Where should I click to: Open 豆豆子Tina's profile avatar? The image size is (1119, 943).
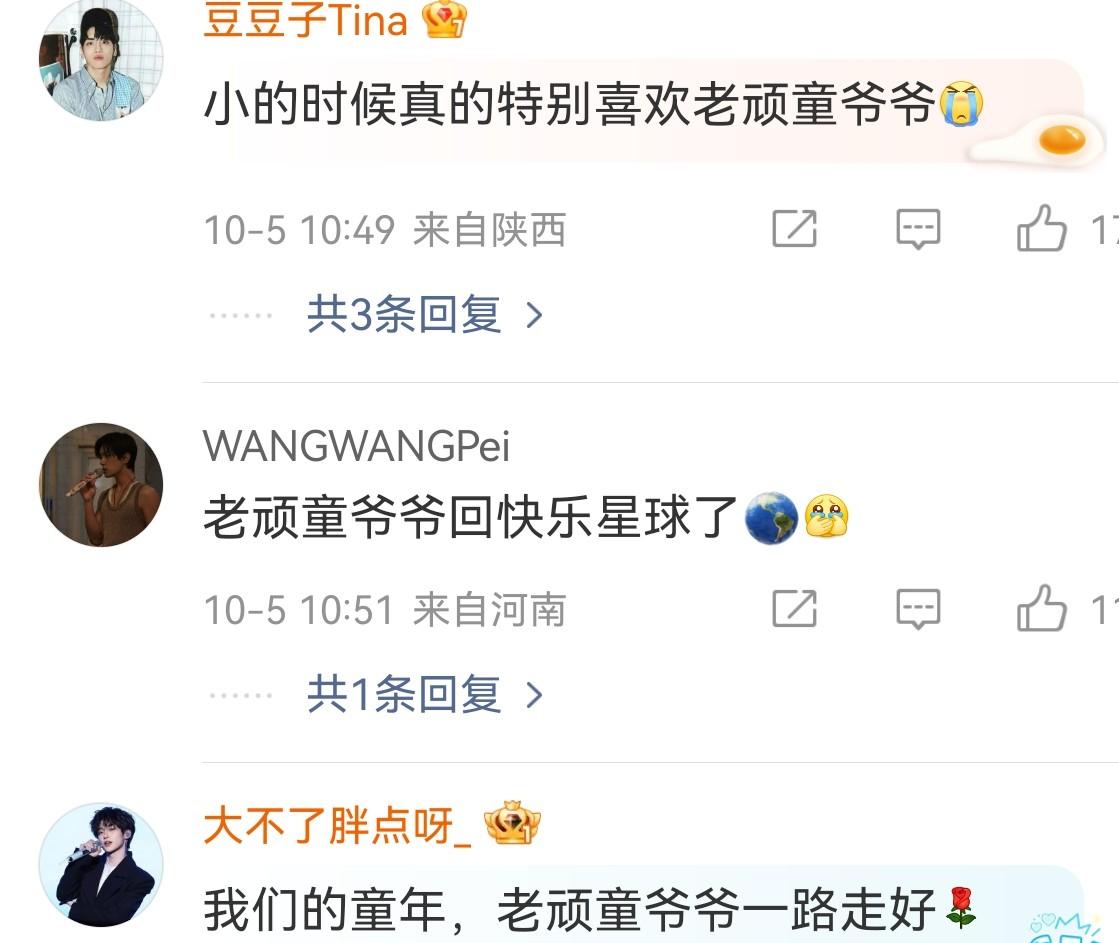pyautogui.click(x=101, y=60)
